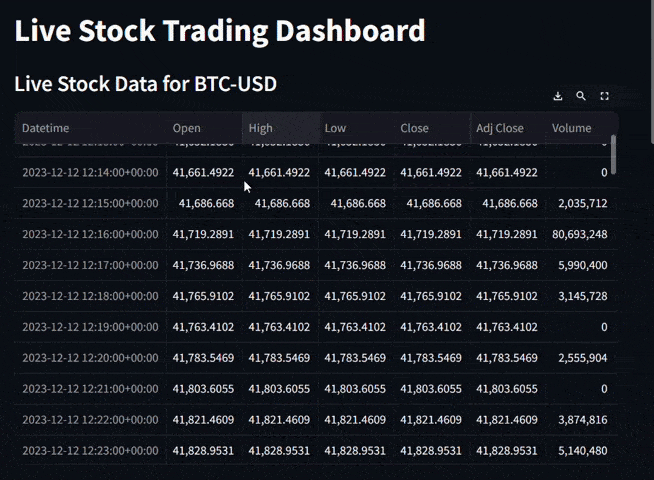This screenshot has height=480, width=654.
Task: Click the download data icon
Action: (558, 96)
